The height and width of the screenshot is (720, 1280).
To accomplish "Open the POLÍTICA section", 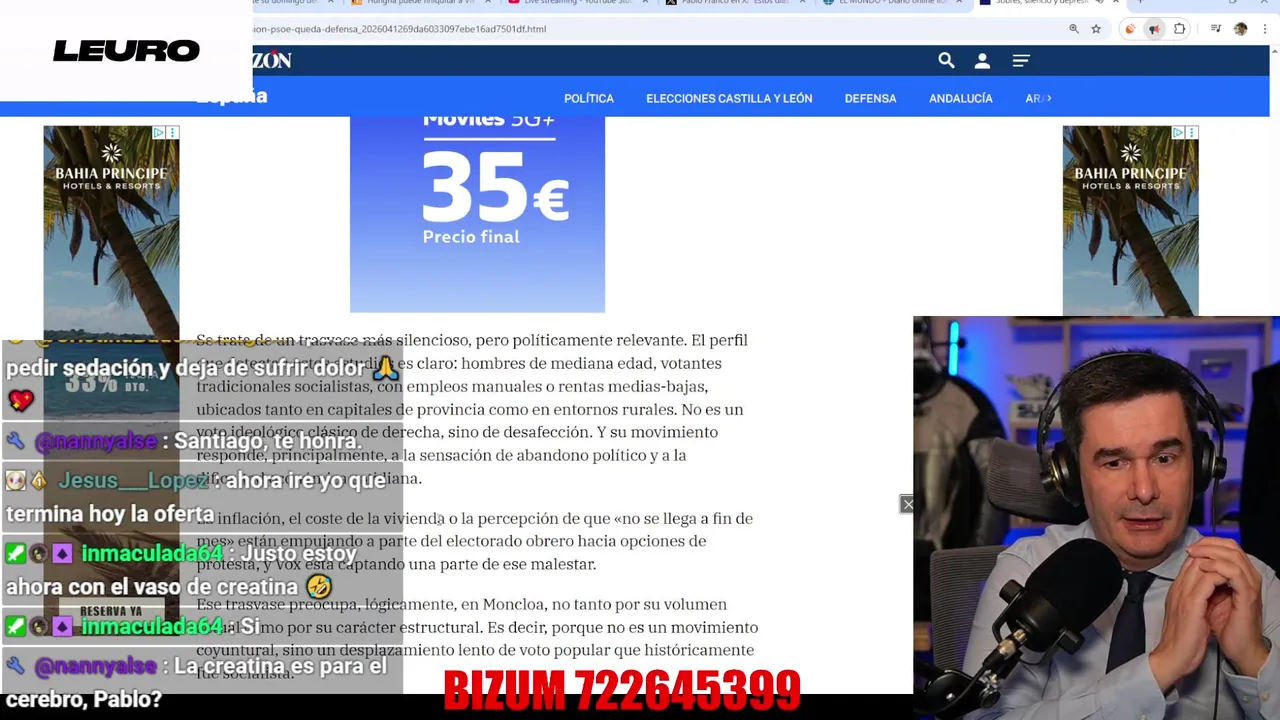I will 589,98.
